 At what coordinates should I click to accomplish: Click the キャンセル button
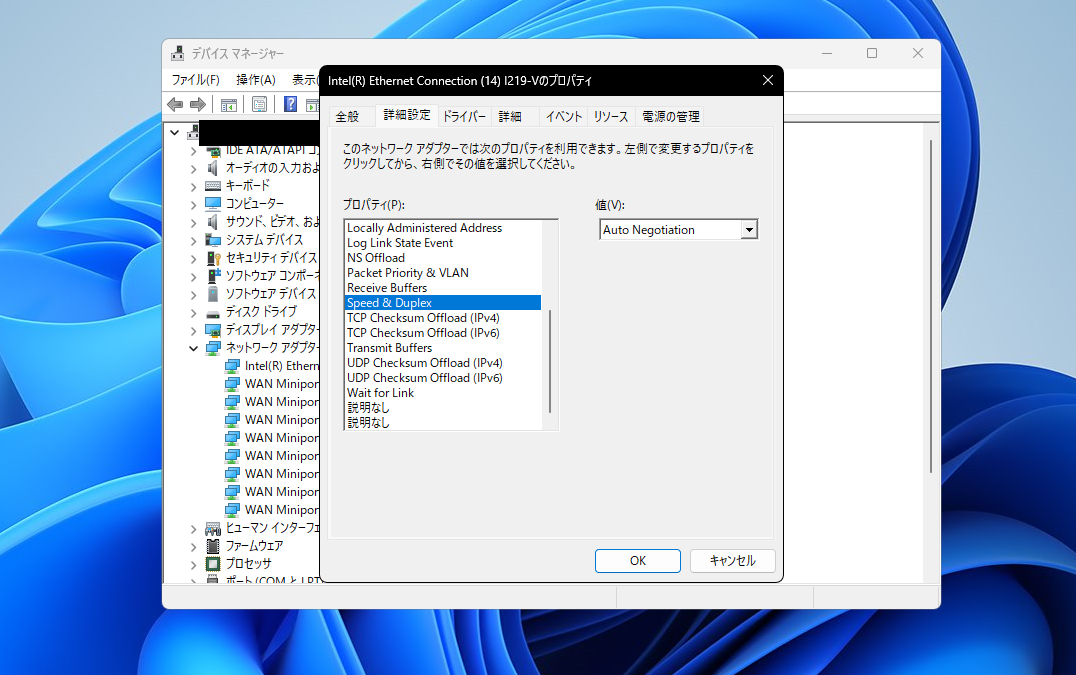(732, 560)
